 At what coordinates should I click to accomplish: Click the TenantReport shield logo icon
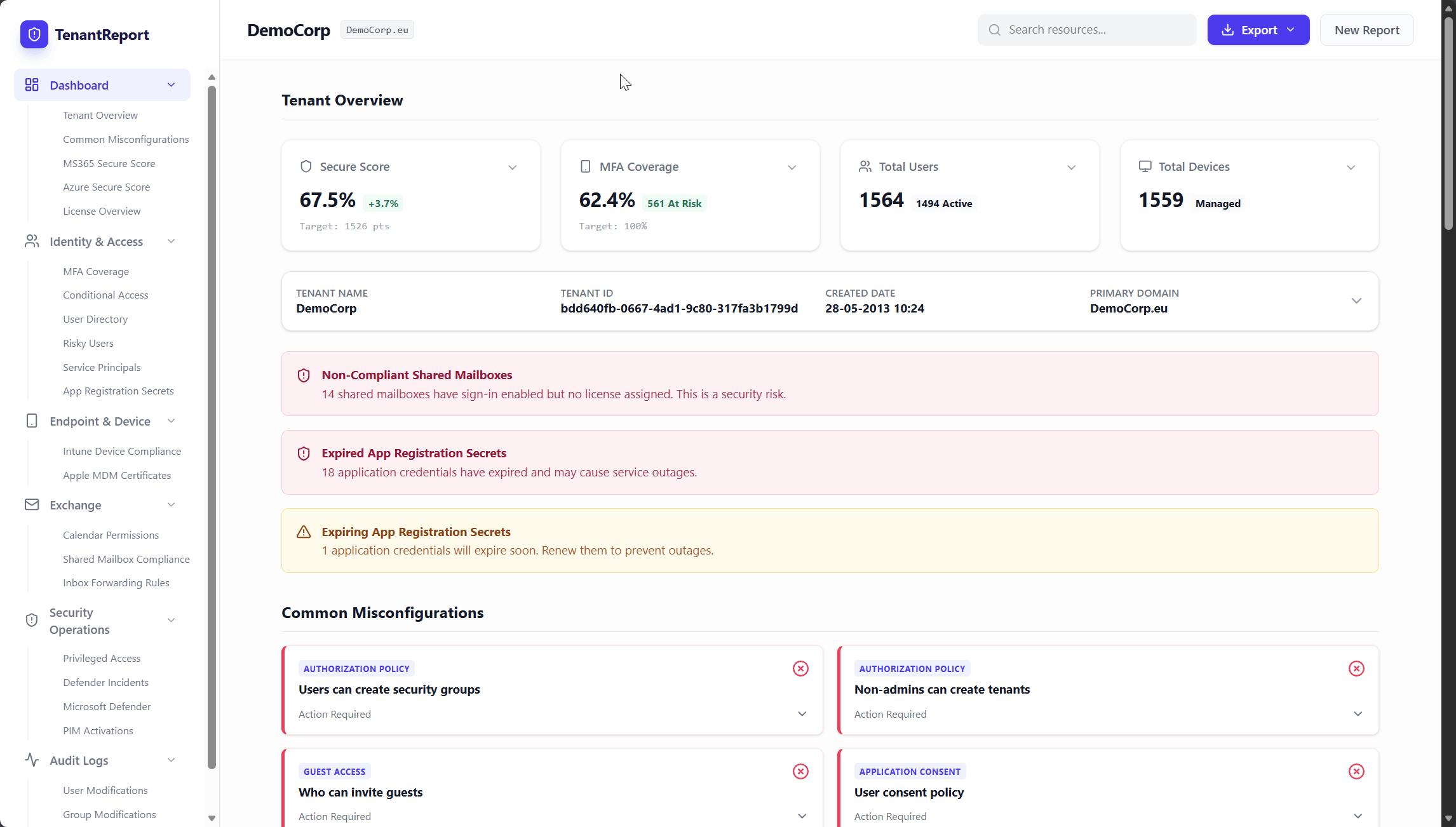pyautogui.click(x=34, y=34)
